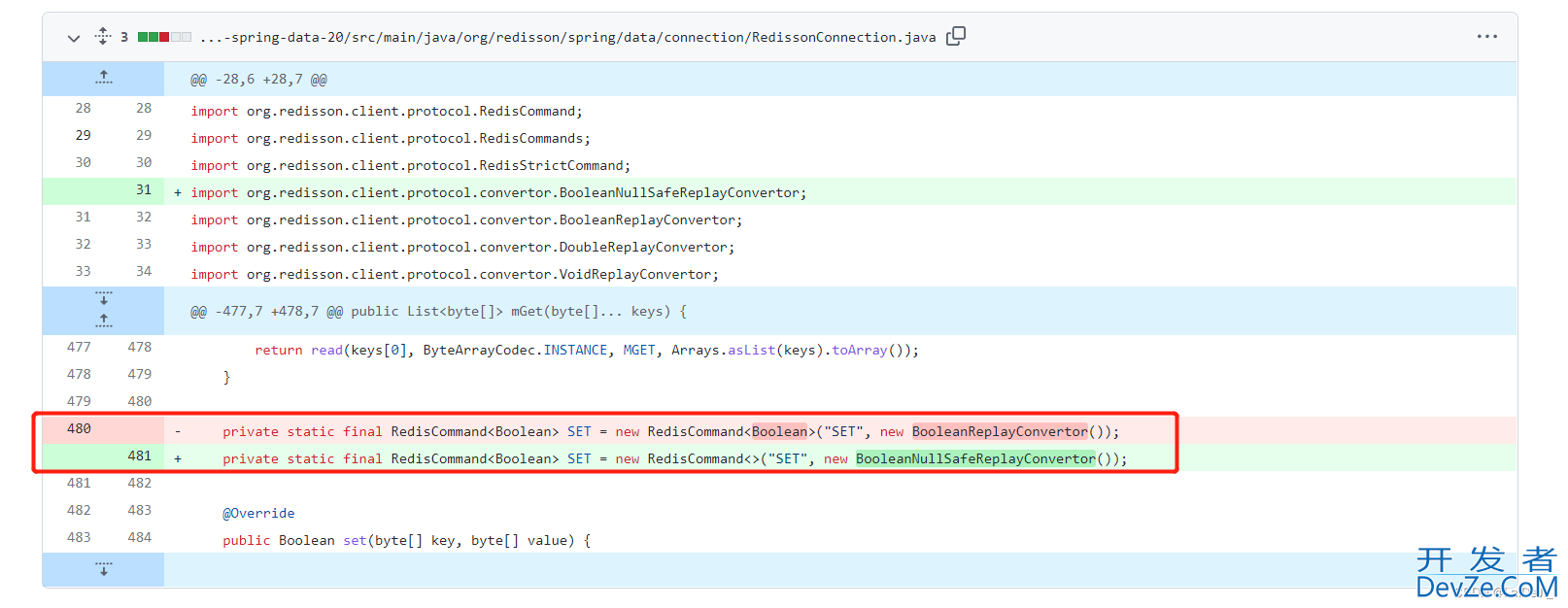Screen dimensions: 1568x608
Task: Select the mGet hunk header text
Action: (438, 312)
